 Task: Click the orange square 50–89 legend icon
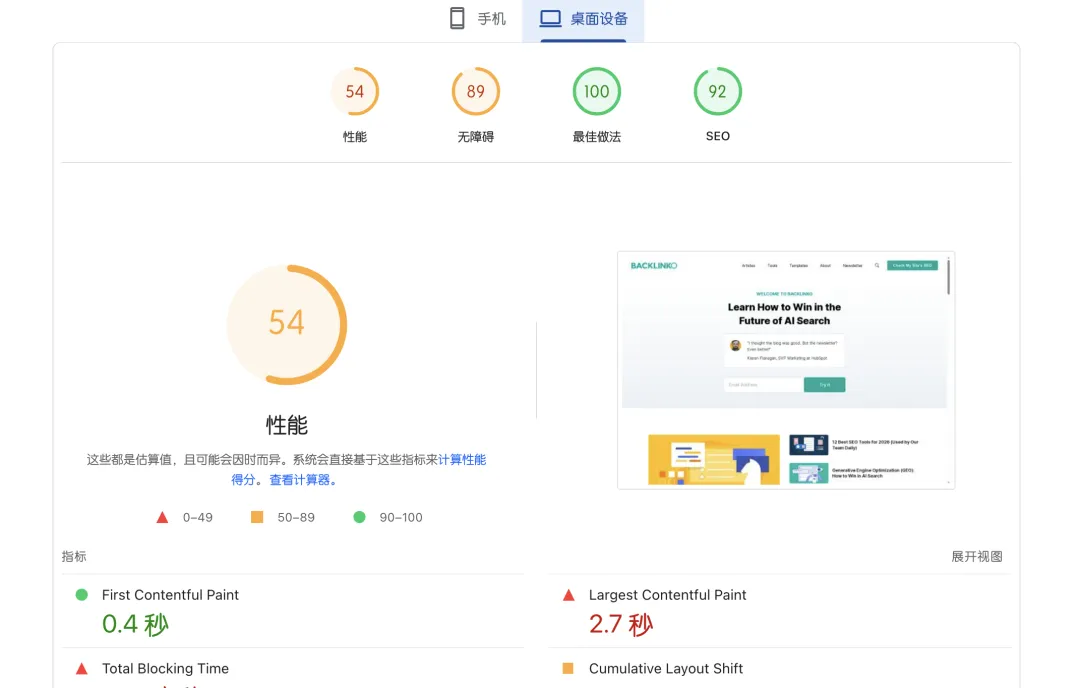(257, 517)
